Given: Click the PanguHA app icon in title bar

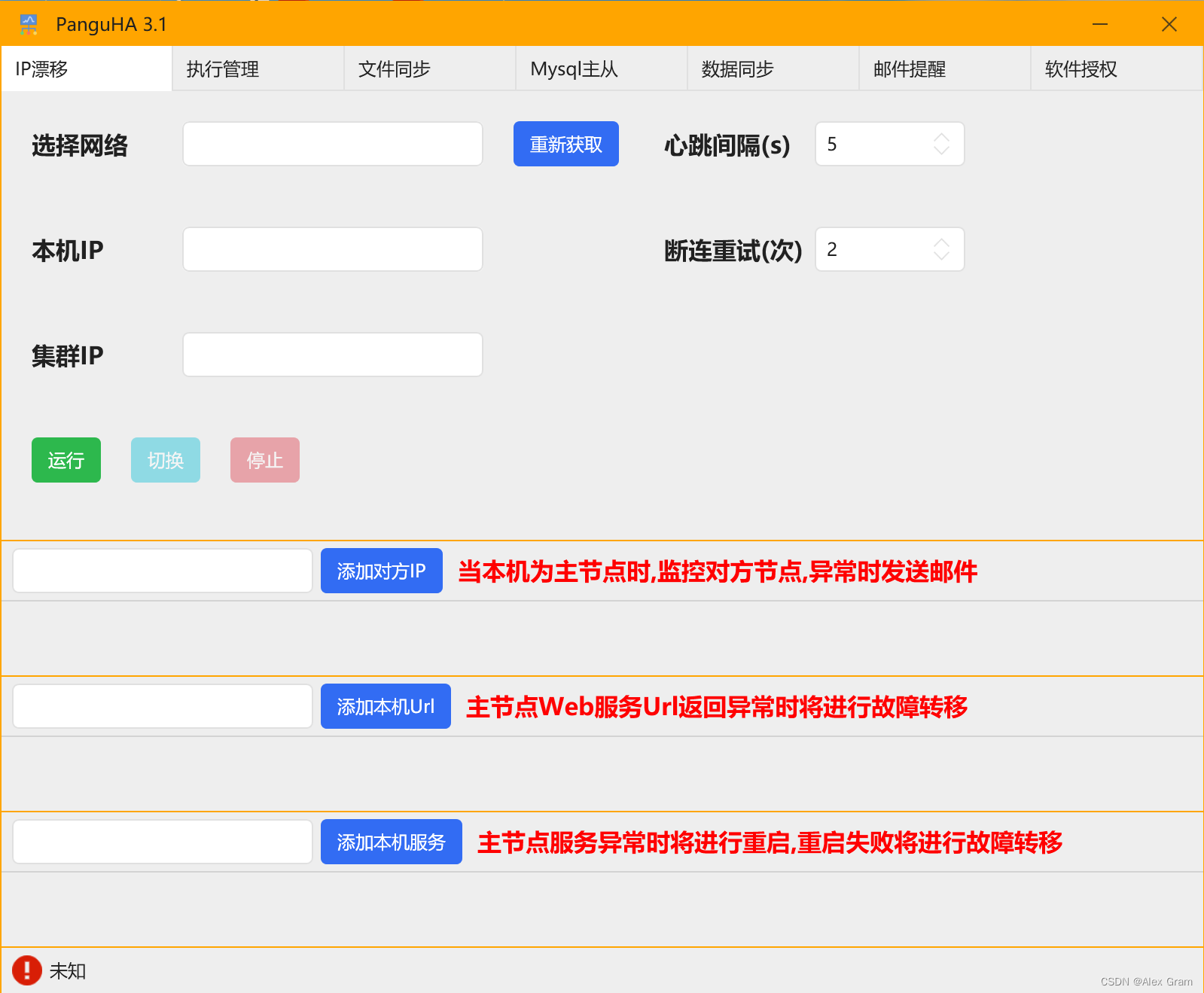Looking at the screenshot, I should [29, 24].
